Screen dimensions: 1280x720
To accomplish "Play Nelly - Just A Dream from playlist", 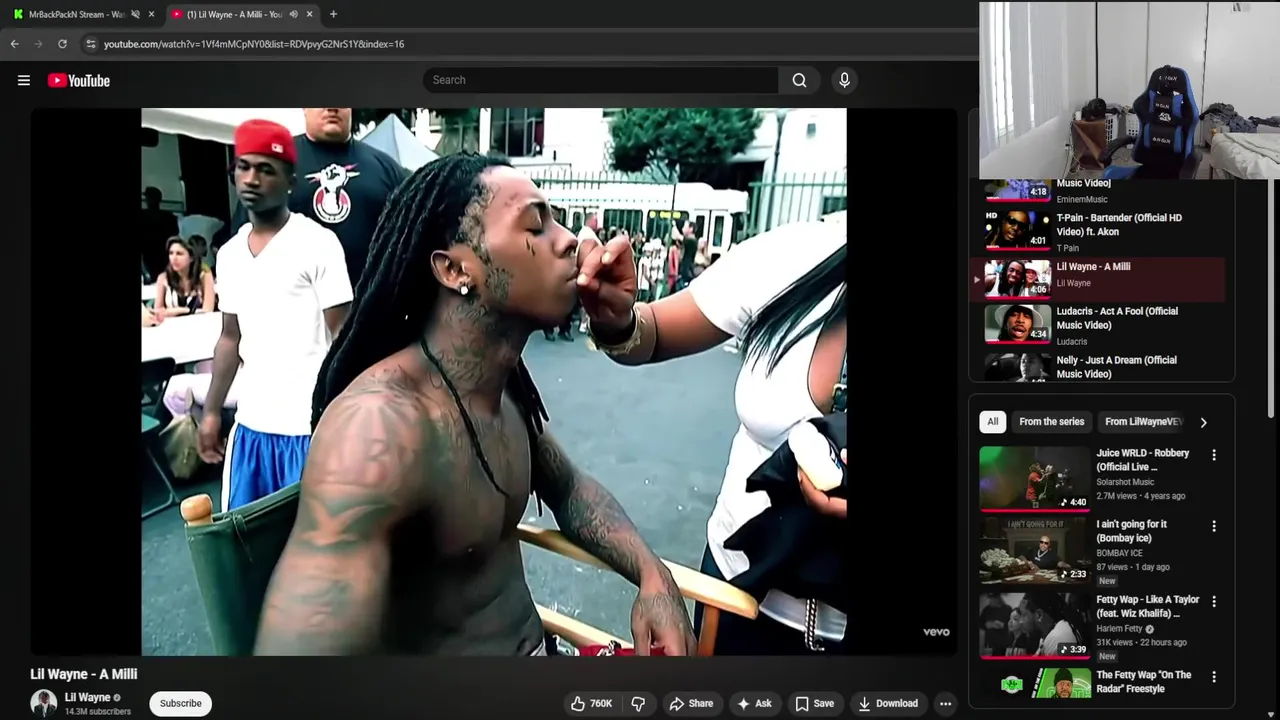I will [1100, 367].
